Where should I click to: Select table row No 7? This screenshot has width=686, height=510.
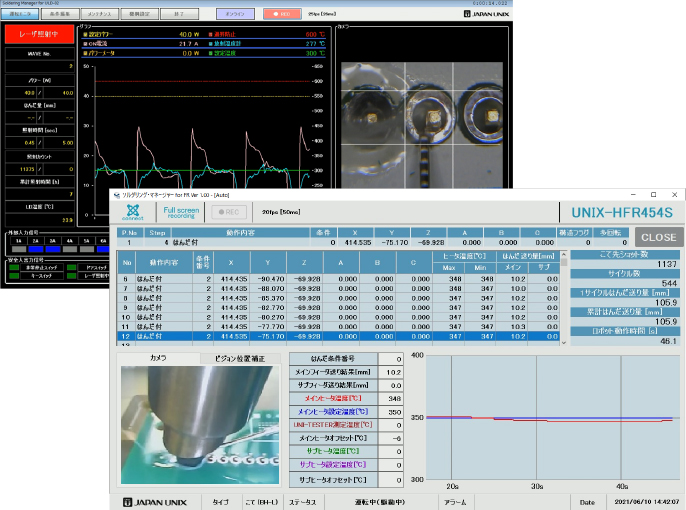pos(340,289)
